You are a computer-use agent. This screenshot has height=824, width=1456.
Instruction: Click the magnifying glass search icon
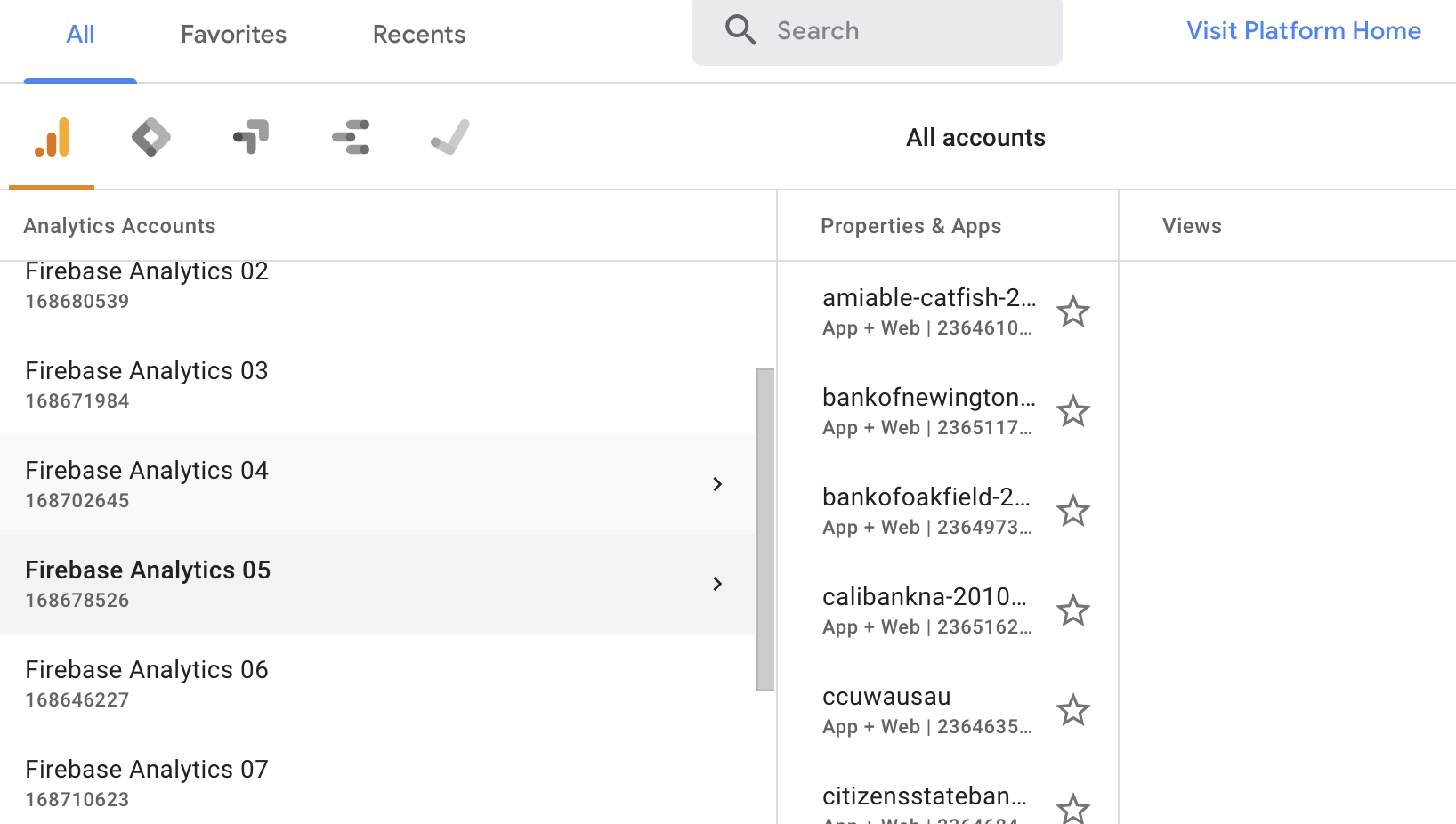740,30
